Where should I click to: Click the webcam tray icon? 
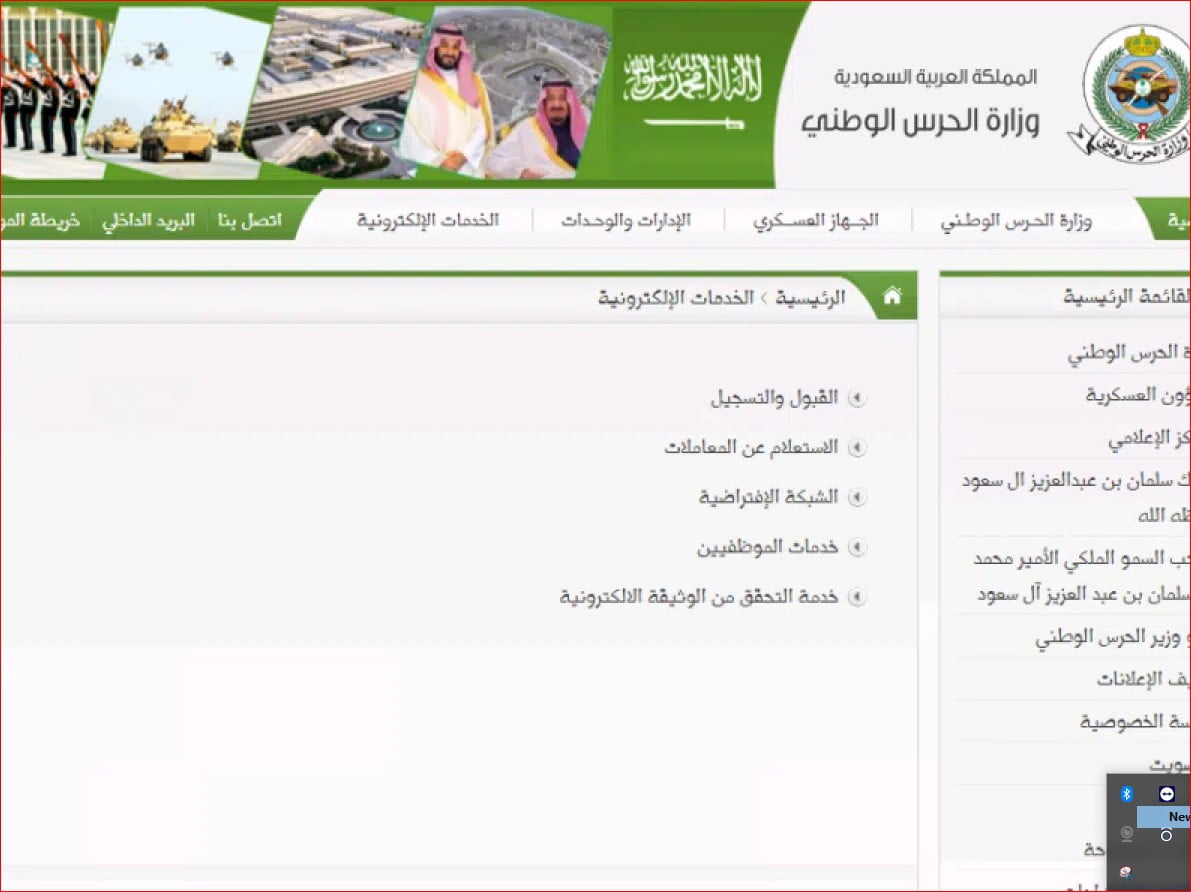[x=1127, y=834]
